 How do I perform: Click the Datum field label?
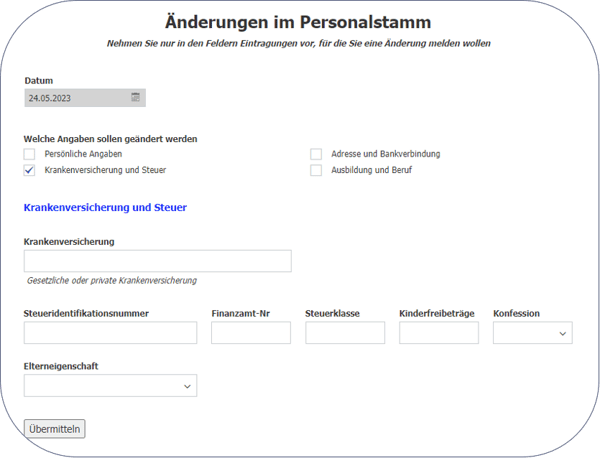pyautogui.click(x=38, y=80)
